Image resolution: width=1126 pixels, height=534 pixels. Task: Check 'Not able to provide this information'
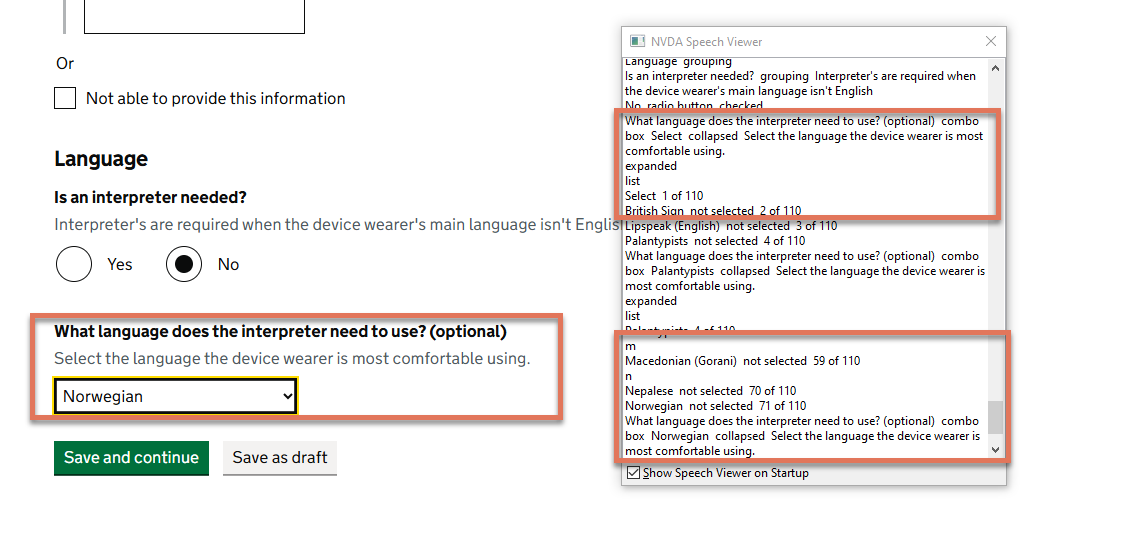pos(65,98)
